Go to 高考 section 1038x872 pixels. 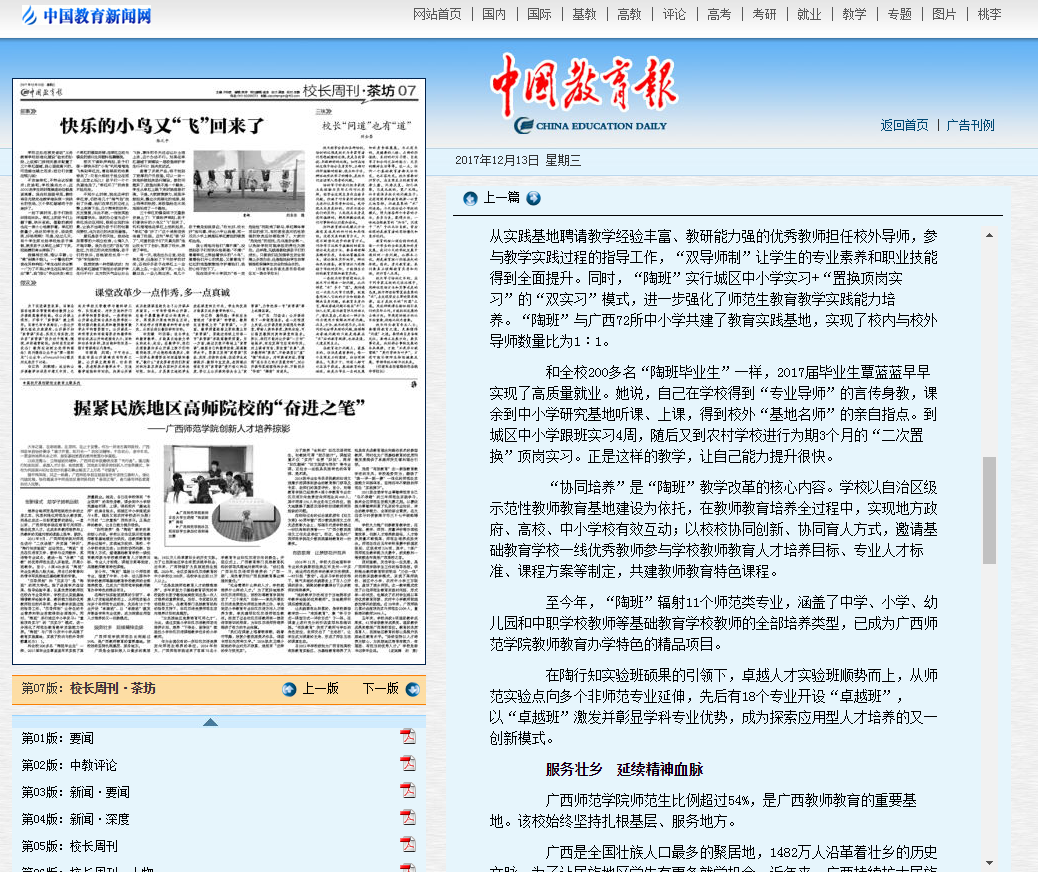click(x=719, y=15)
